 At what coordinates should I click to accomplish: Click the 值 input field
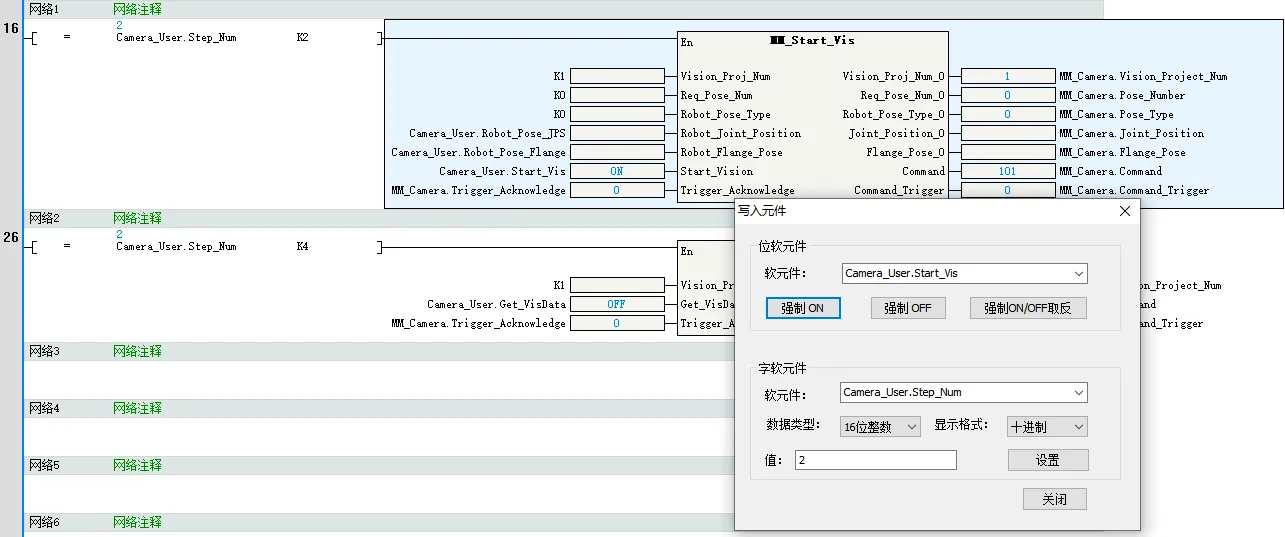[875, 460]
